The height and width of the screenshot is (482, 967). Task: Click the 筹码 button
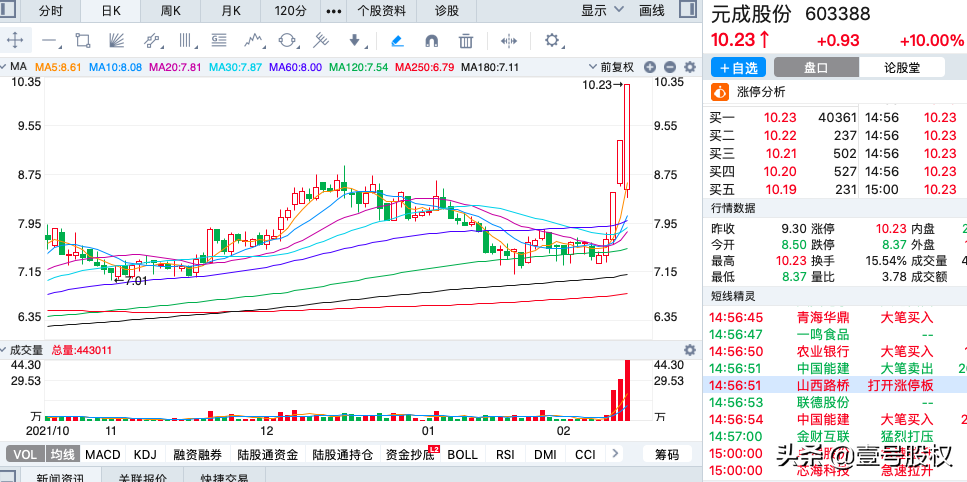click(x=667, y=454)
